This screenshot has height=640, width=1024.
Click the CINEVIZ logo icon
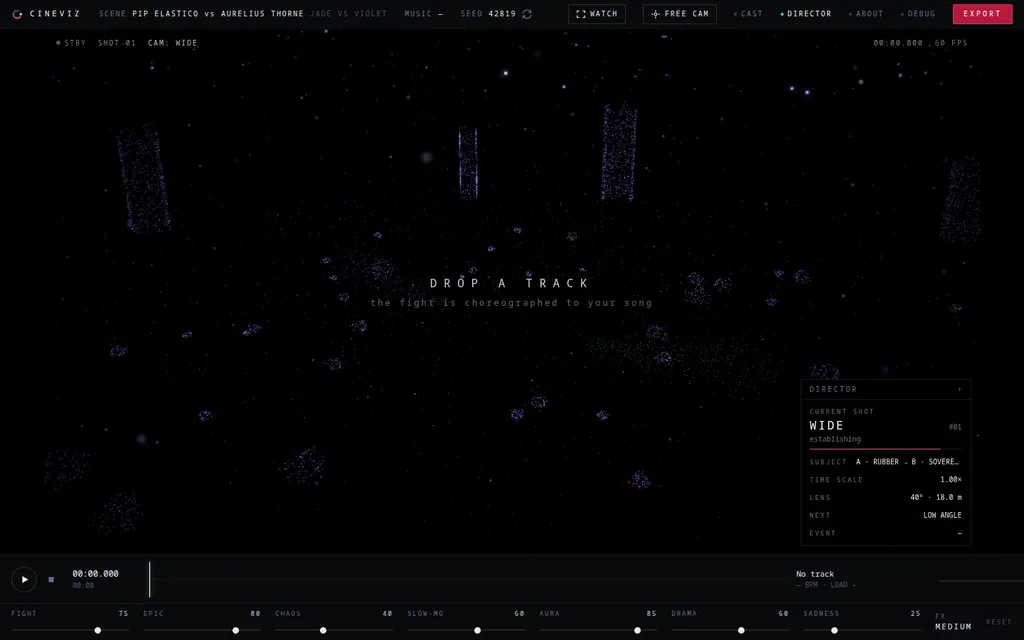[x=17, y=14]
